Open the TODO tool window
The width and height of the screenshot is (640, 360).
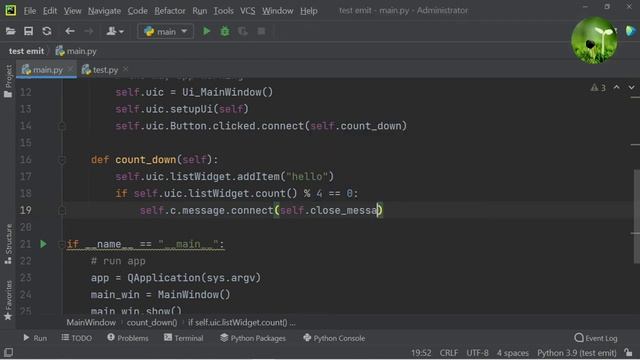(x=76, y=338)
